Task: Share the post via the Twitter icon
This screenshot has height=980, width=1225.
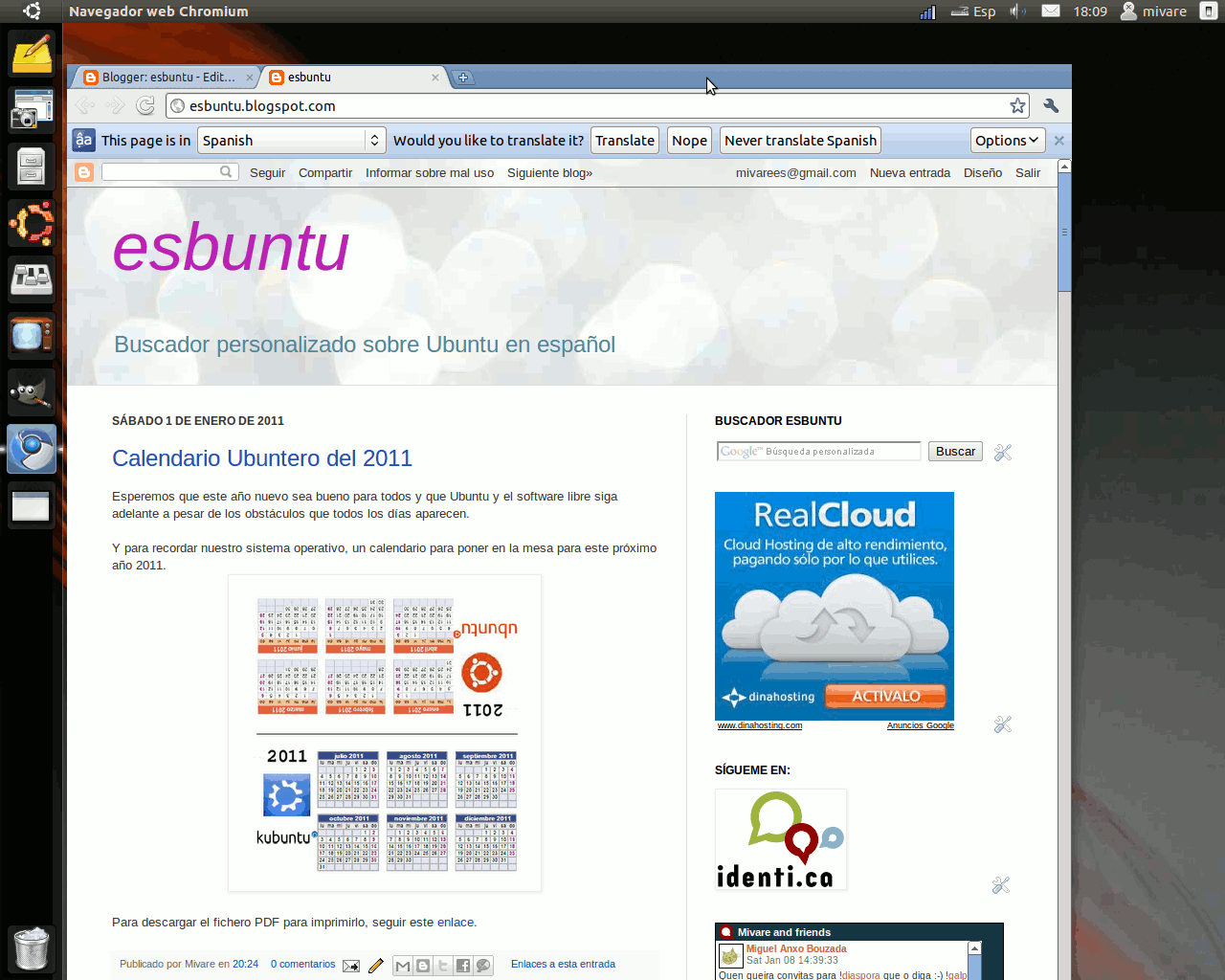Action: [442, 966]
